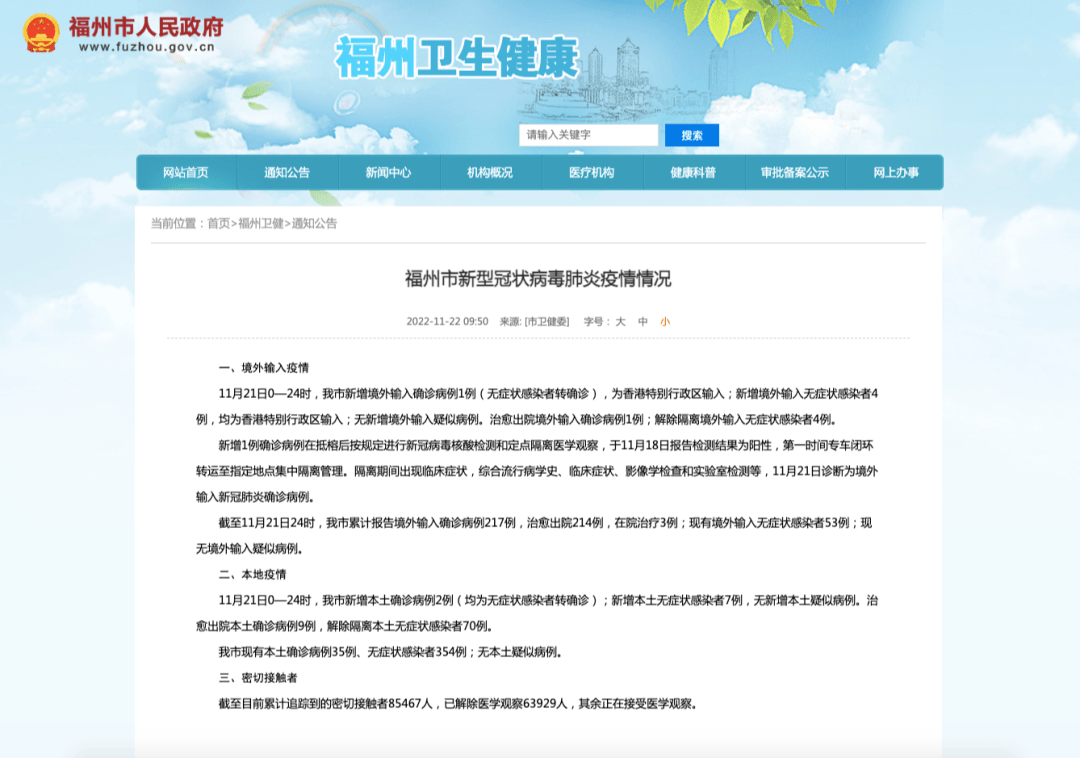Open 健康科普 in the nav bar
The width and height of the screenshot is (1080, 758).
(693, 172)
